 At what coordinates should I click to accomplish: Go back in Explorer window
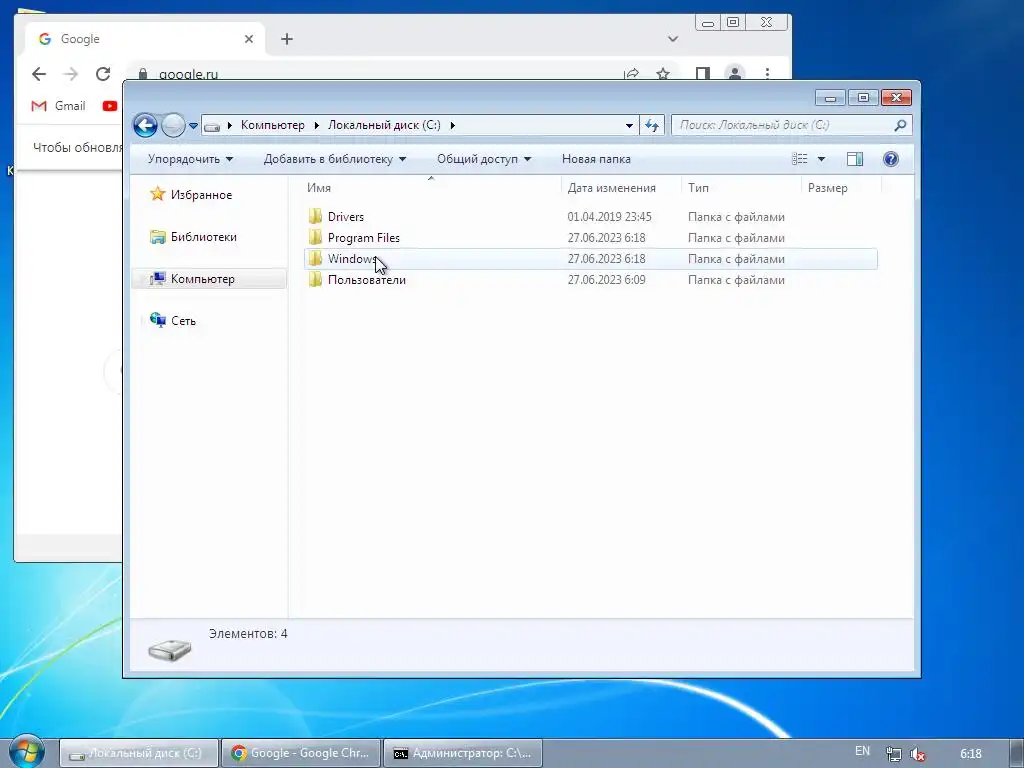[145, 125]
